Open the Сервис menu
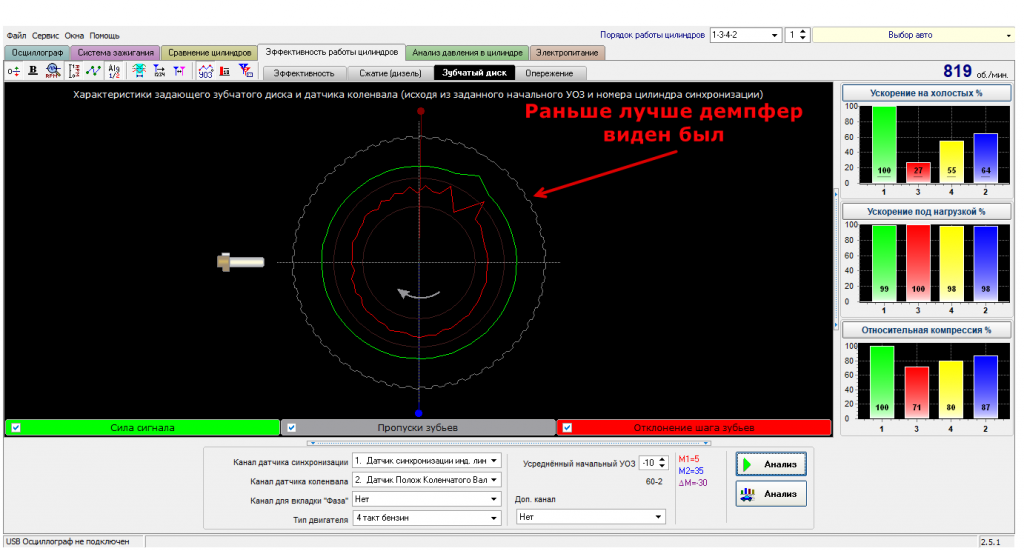This screenshot has width=1024, height=551. [45, 36]
